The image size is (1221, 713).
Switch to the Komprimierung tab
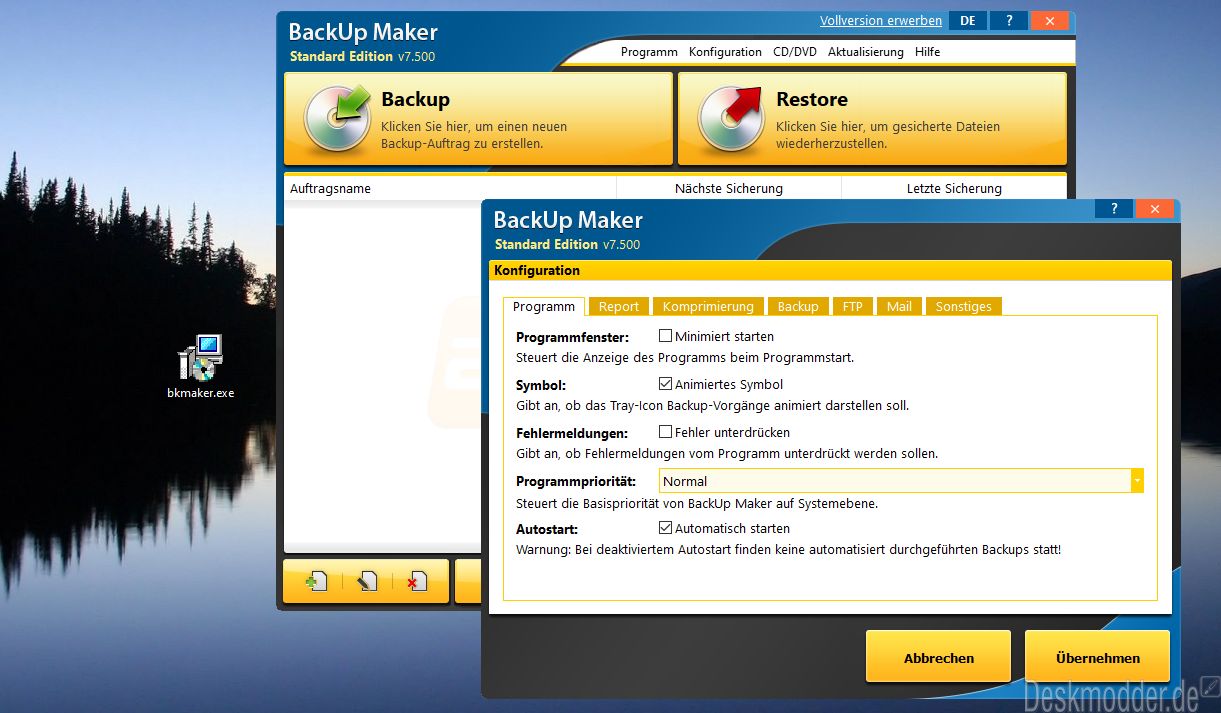(x=708, y=306)
